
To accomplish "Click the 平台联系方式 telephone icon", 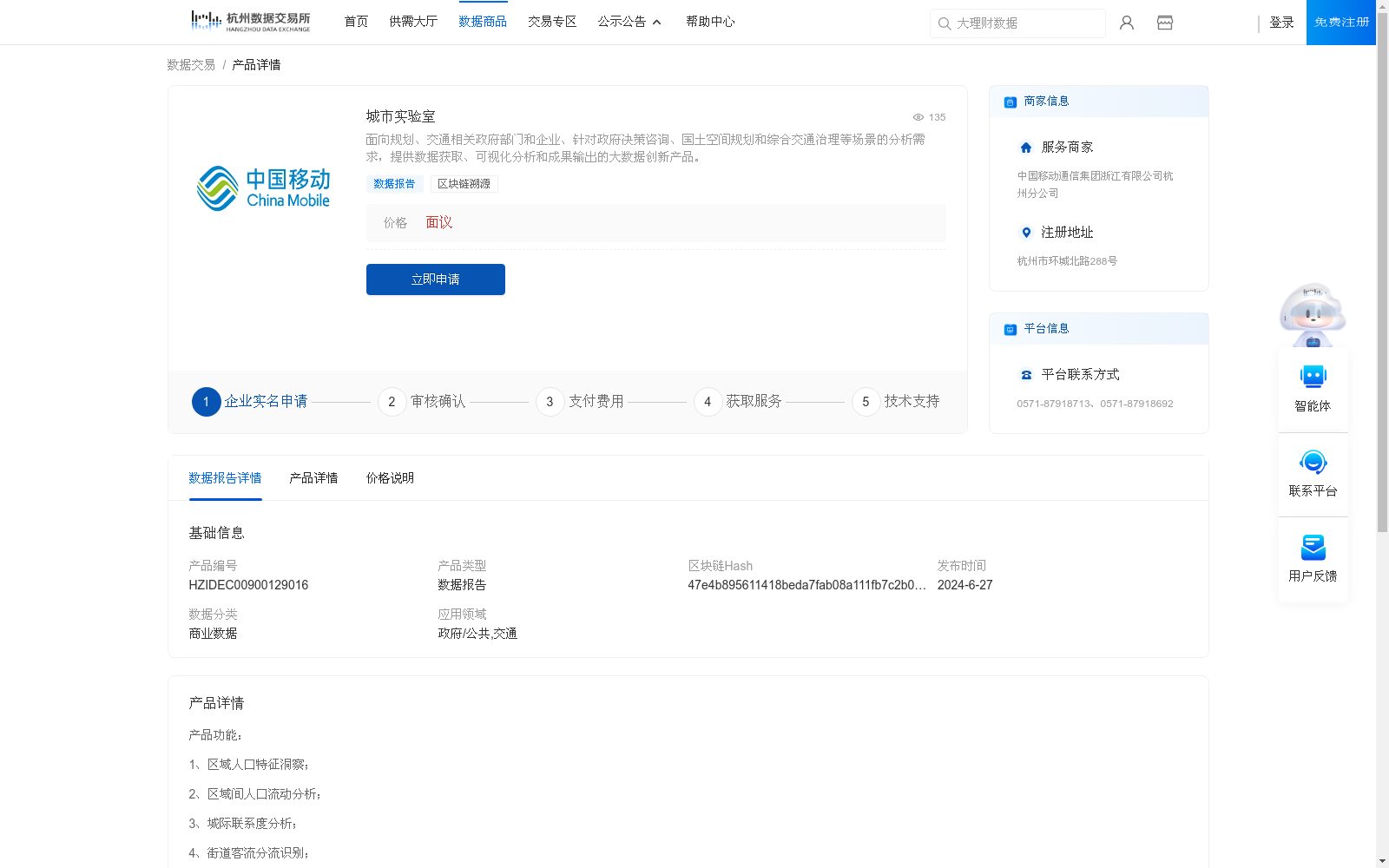I will (1026, 375).
